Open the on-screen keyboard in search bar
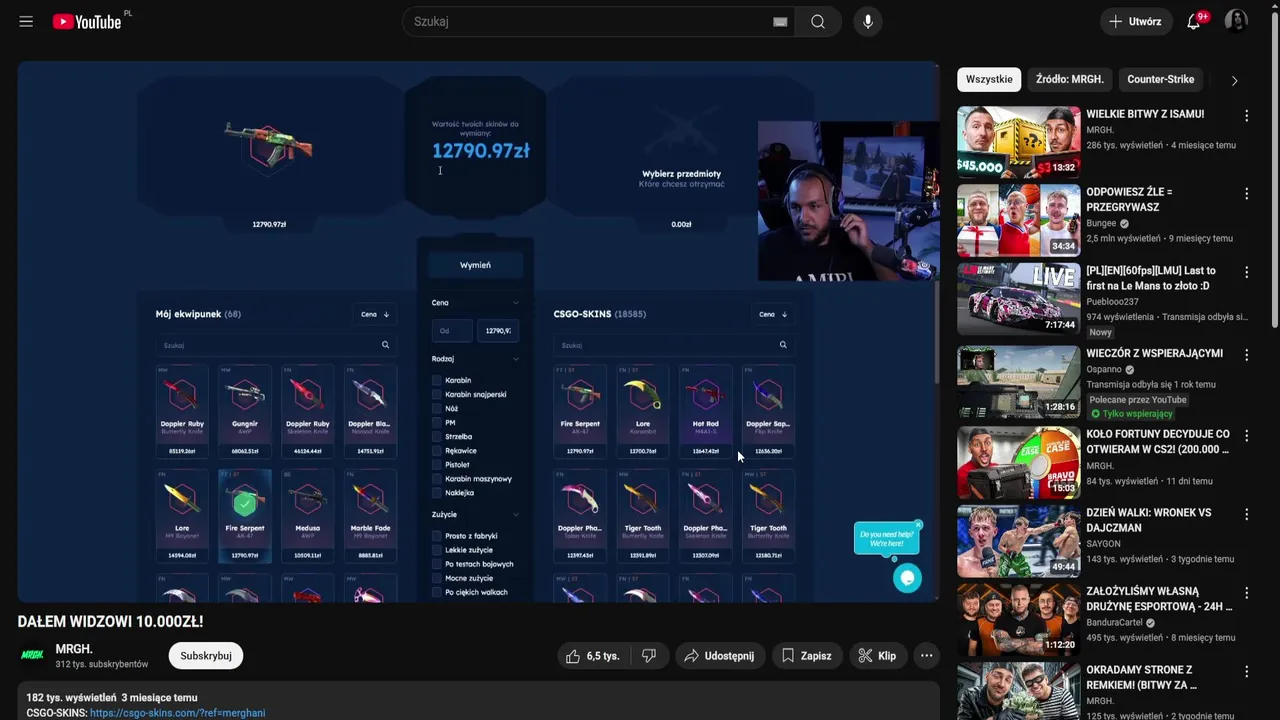Viewport: 1280px width, 720px height. (780, 22)
